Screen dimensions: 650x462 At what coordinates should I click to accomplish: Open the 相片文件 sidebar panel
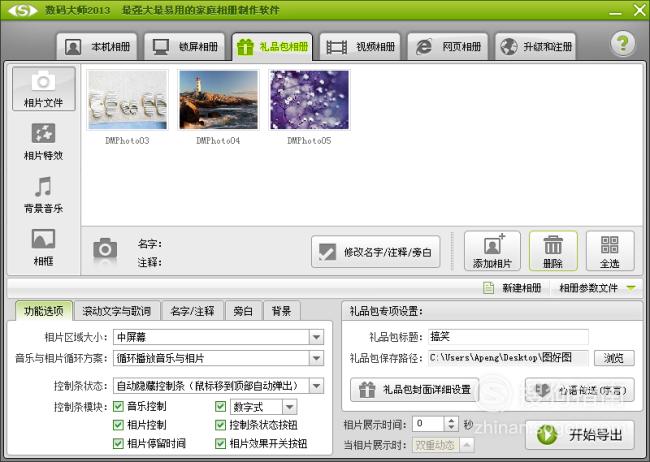44,89
